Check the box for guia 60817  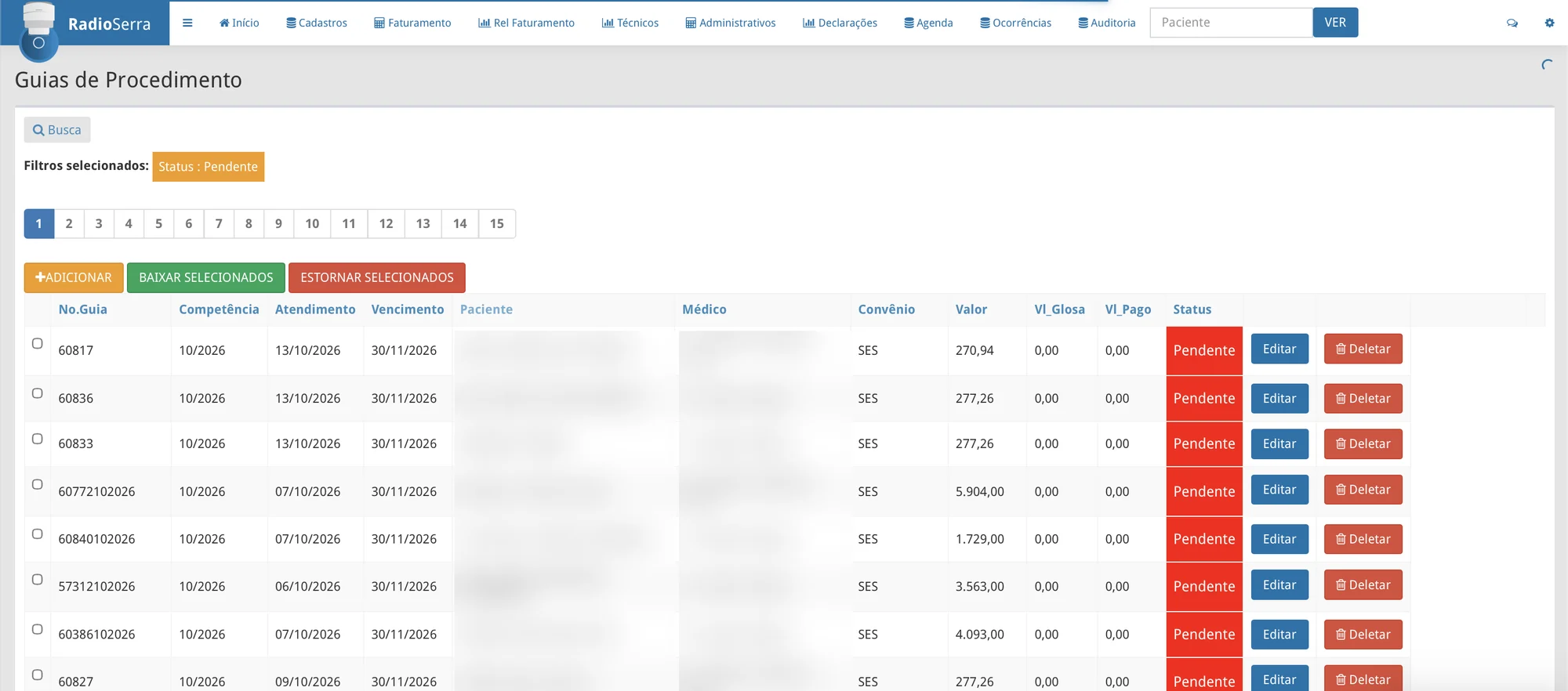click(x=37, y=343)
